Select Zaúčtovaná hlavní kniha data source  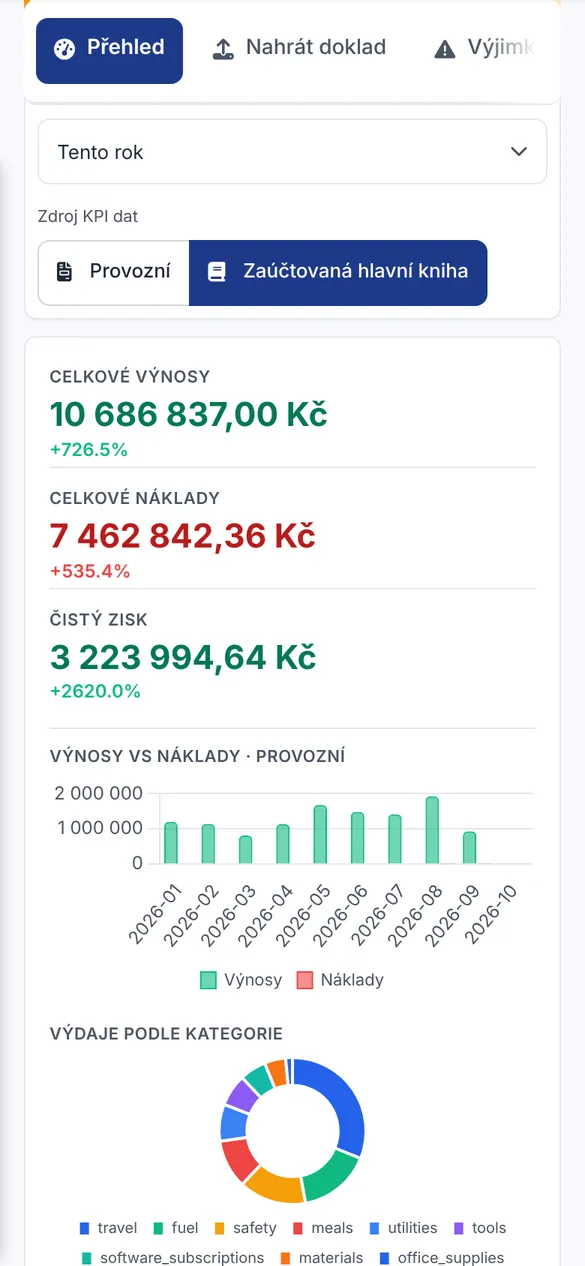pyautogui.click(x=338, y=272)
